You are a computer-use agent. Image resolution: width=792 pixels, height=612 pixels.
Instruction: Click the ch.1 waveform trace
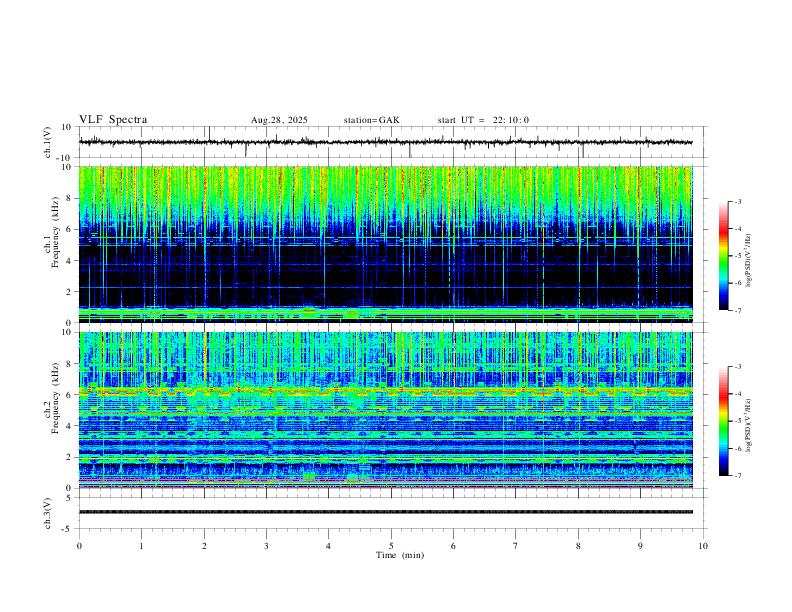click(386, 142)
